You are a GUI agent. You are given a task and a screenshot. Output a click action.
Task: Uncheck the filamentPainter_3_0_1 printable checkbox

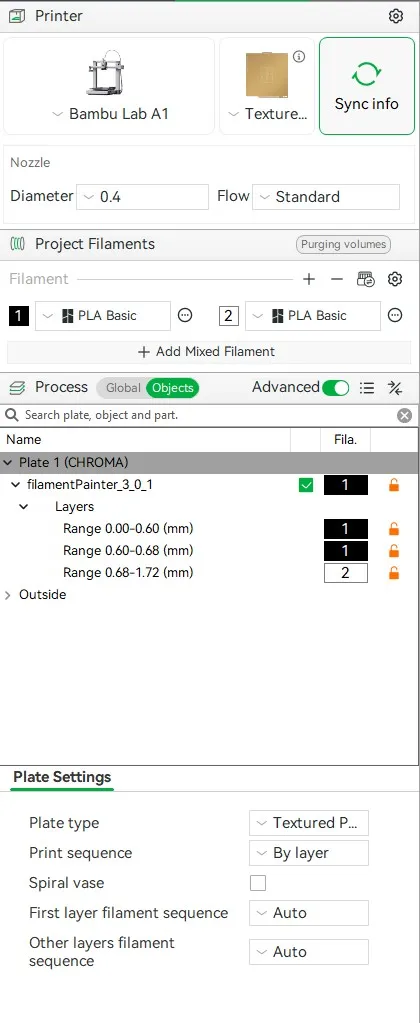click(305, 485)
